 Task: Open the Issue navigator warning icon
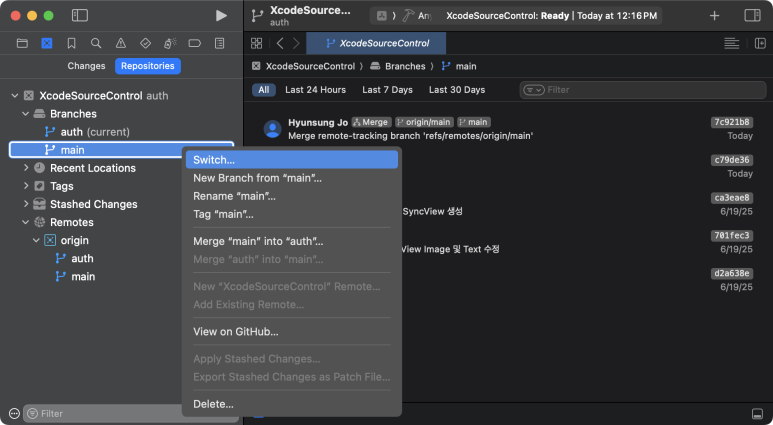121,43
